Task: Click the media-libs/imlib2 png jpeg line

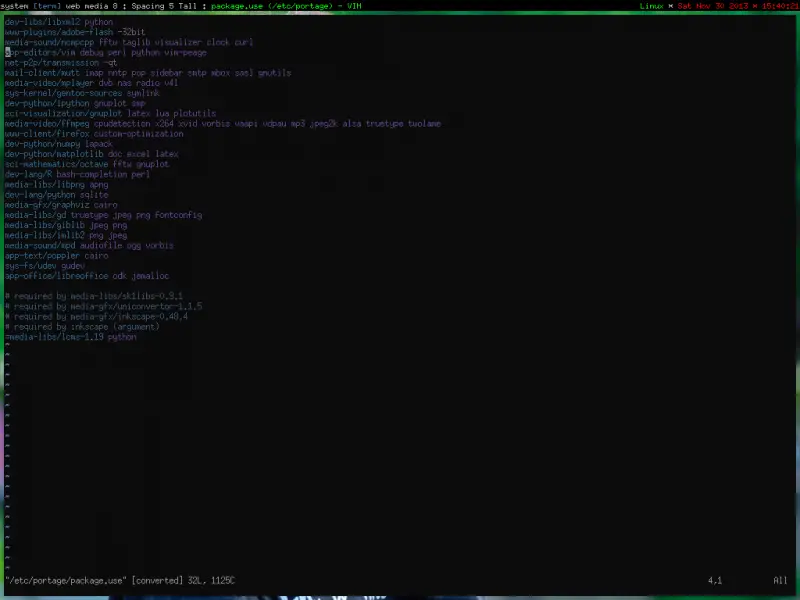Action: pyautogui.click(x=66, y=235)
